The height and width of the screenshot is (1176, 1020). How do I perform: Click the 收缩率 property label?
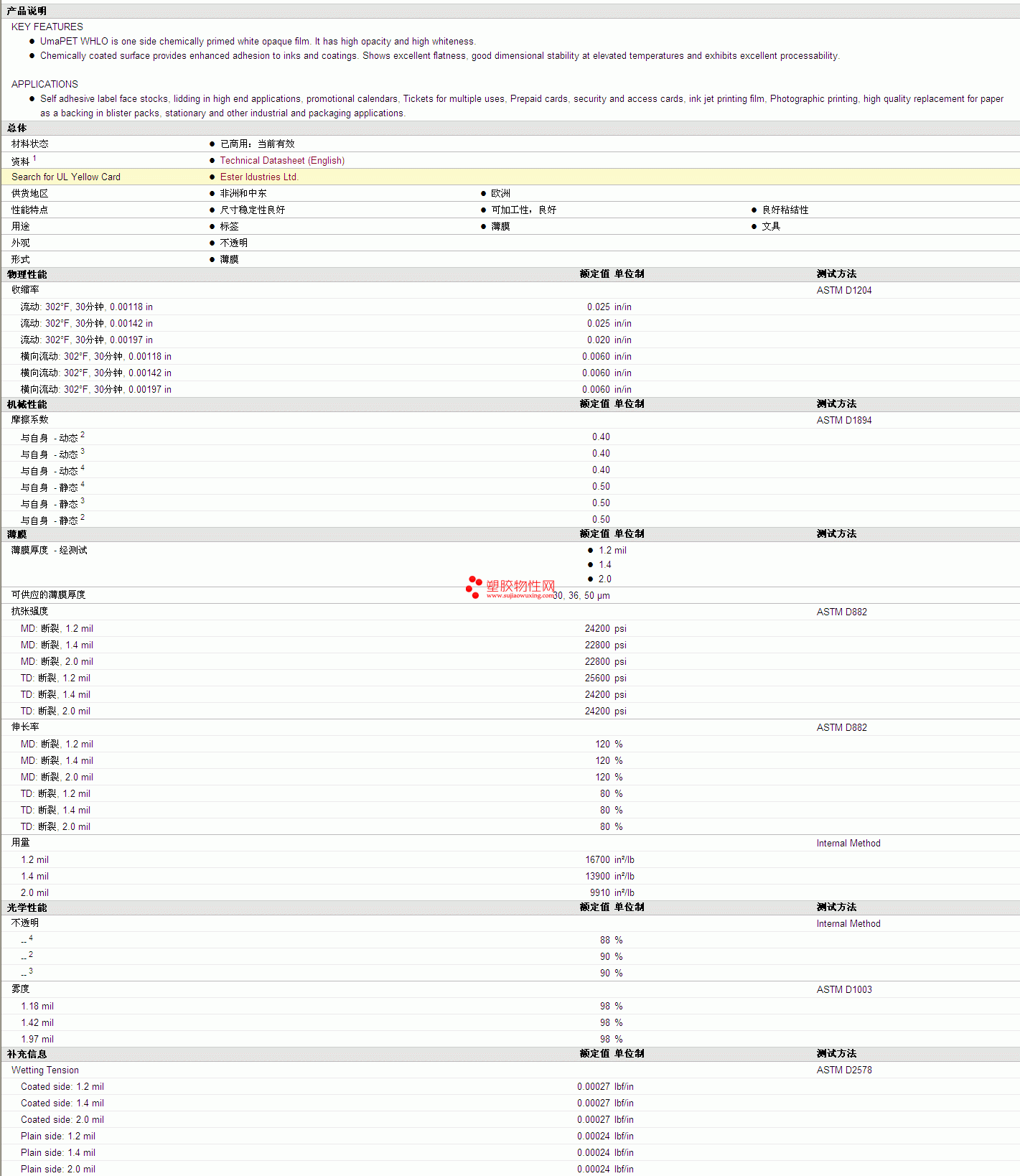[25, 290]
